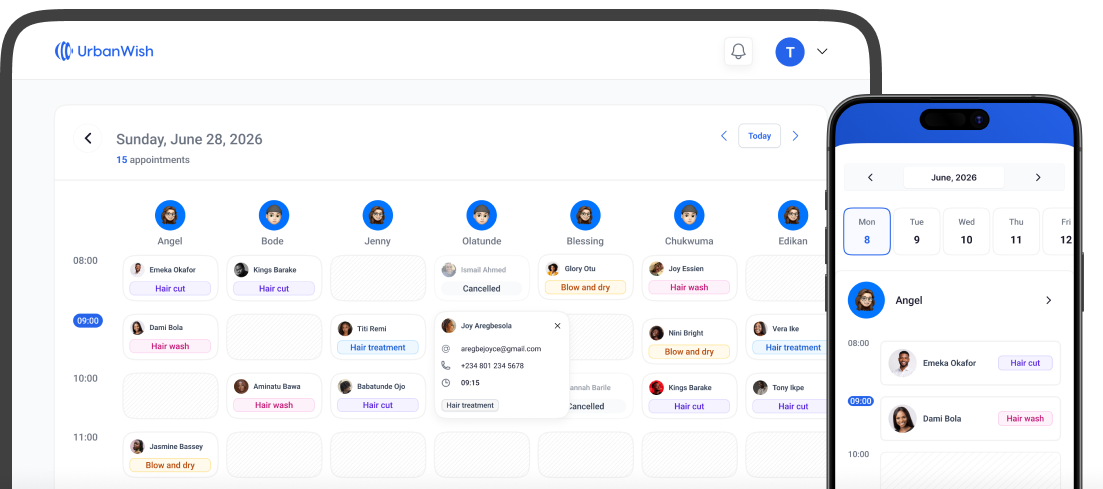Click empty 08:00 slot under Jenny
The width and height of the screenshot is (1103, 489).
click(x=378, y=278)
